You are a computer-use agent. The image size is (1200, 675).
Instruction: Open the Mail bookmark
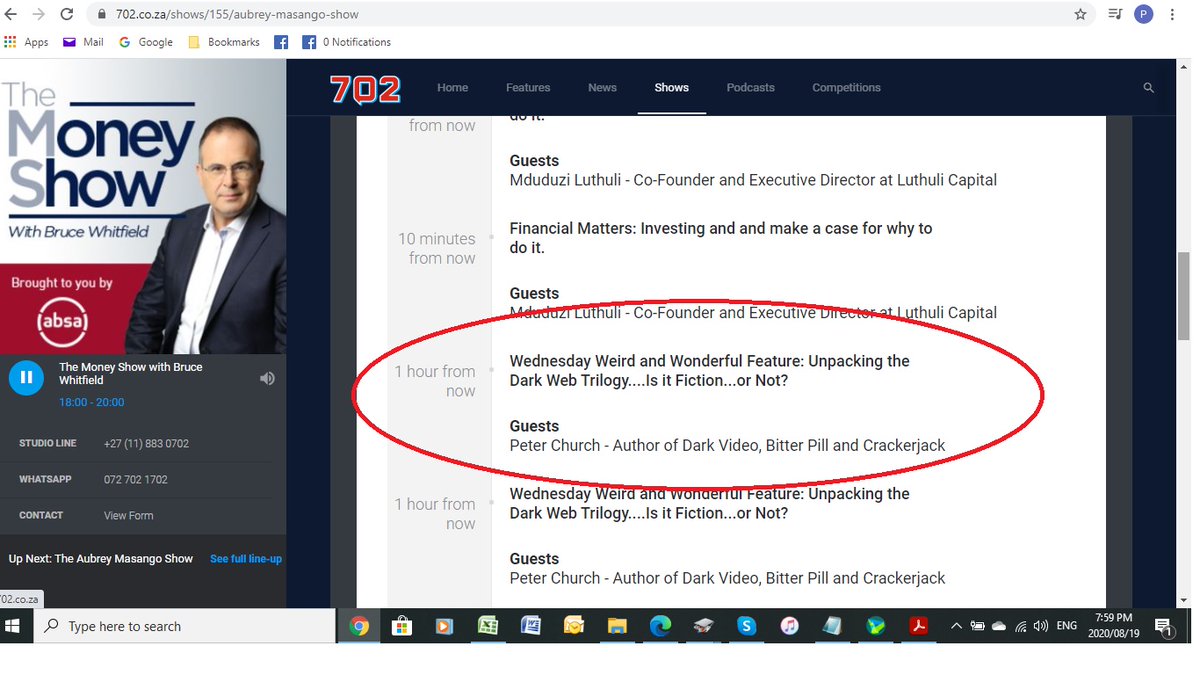pyautogui.click(x=83, y=42)
